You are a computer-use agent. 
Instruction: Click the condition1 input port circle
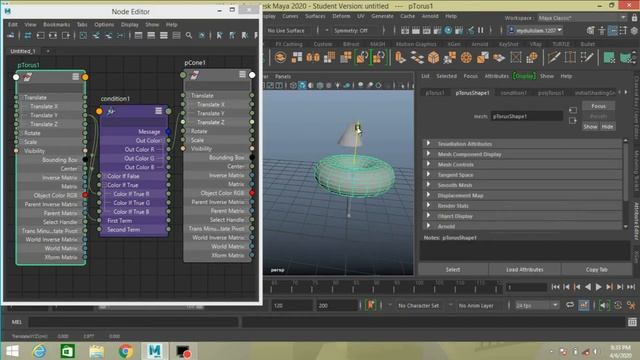(99, 111)
